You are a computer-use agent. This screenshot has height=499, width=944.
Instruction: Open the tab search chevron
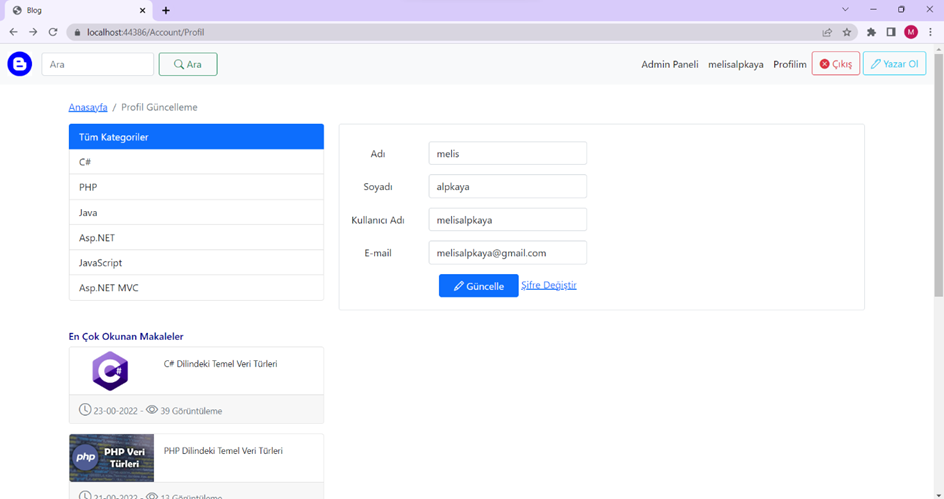(845, 10)
